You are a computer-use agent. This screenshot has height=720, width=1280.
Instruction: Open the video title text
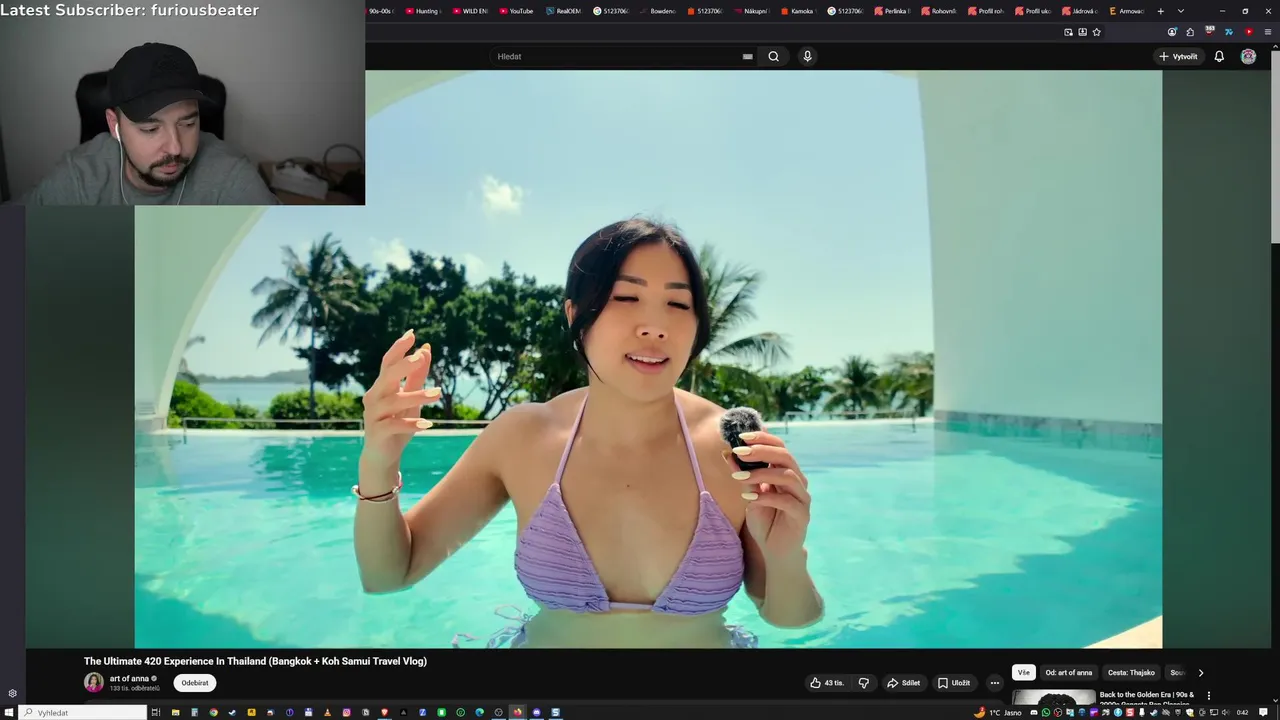(255, 661)
